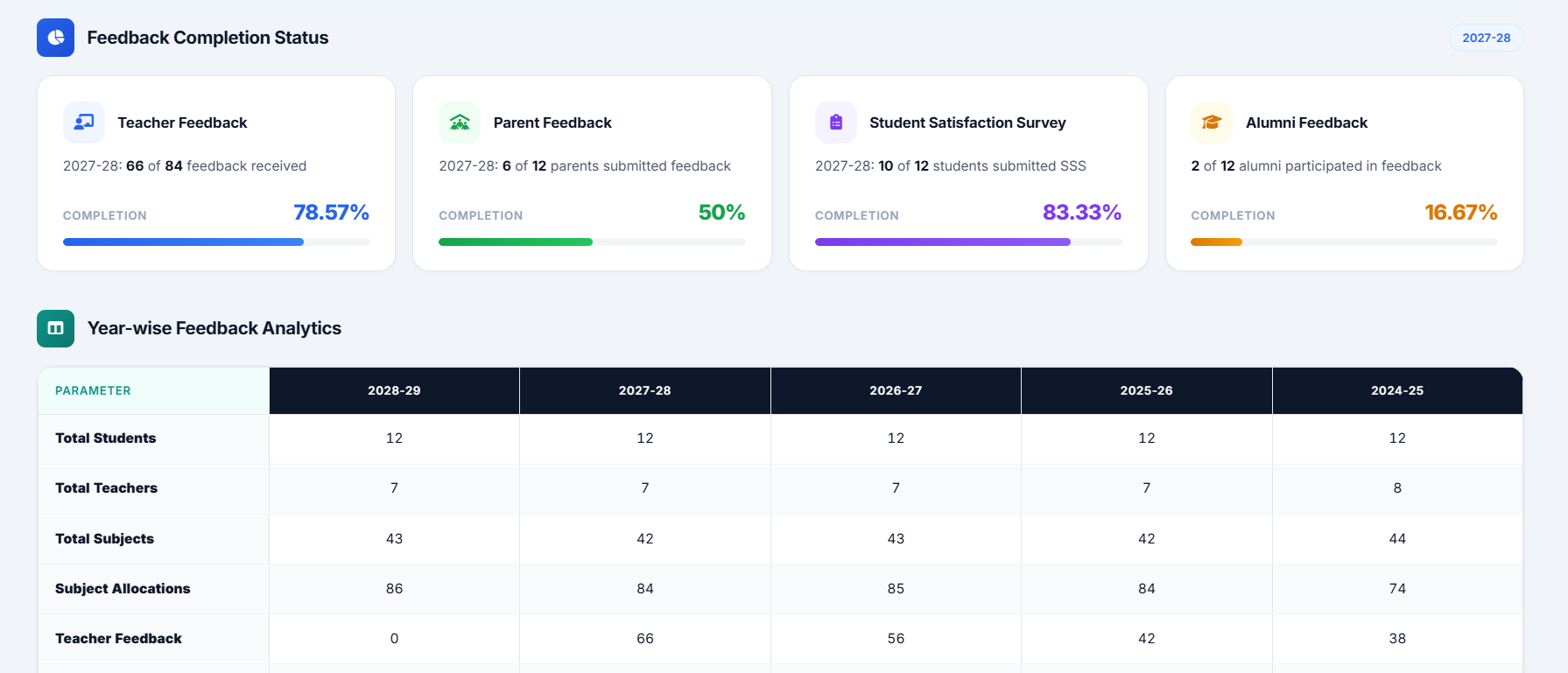Click the Alumni Feedback orange progress bar
This screenshot has height=673, width=1568.
[1344, 242]
